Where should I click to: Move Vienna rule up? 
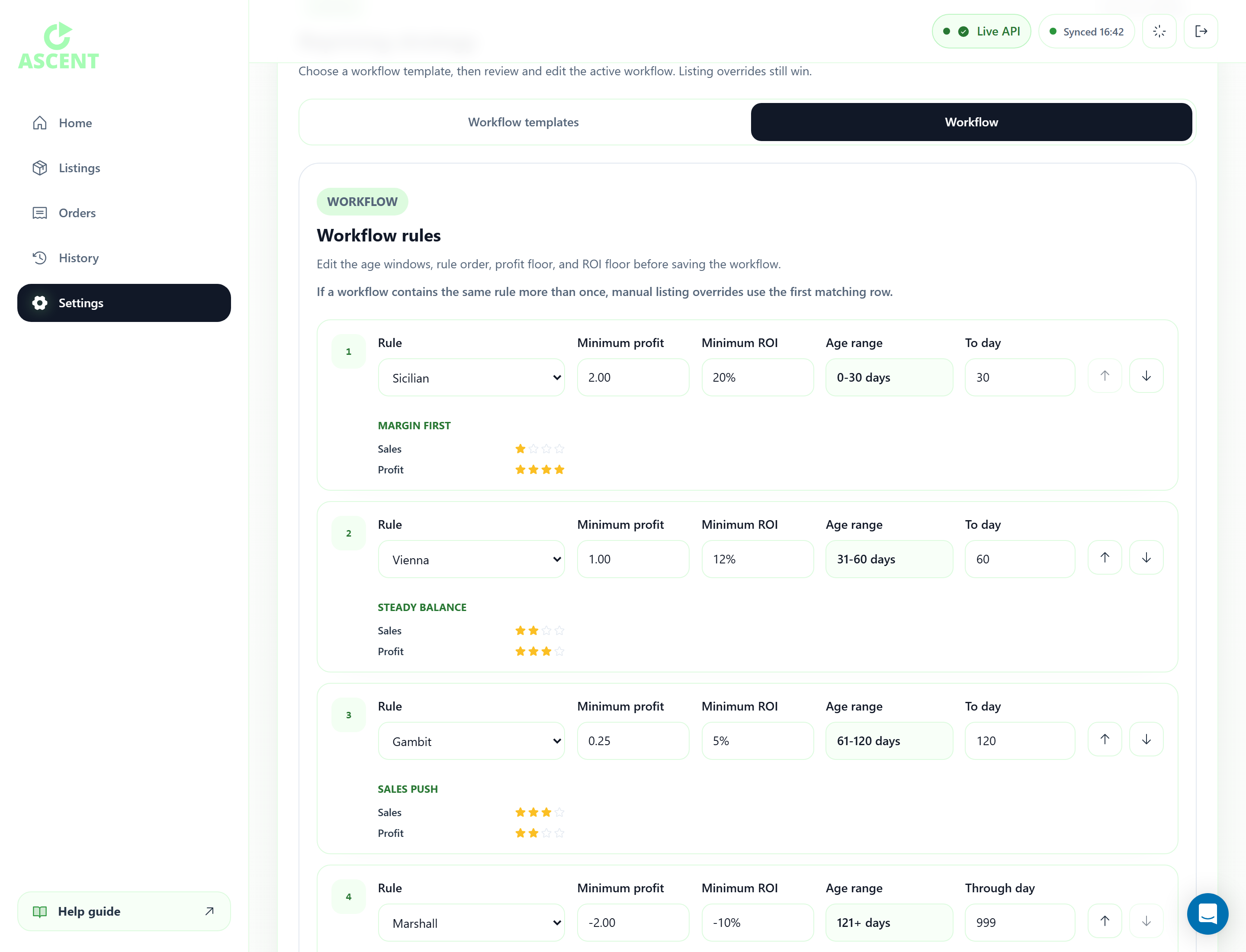(x=1105, y=558)
